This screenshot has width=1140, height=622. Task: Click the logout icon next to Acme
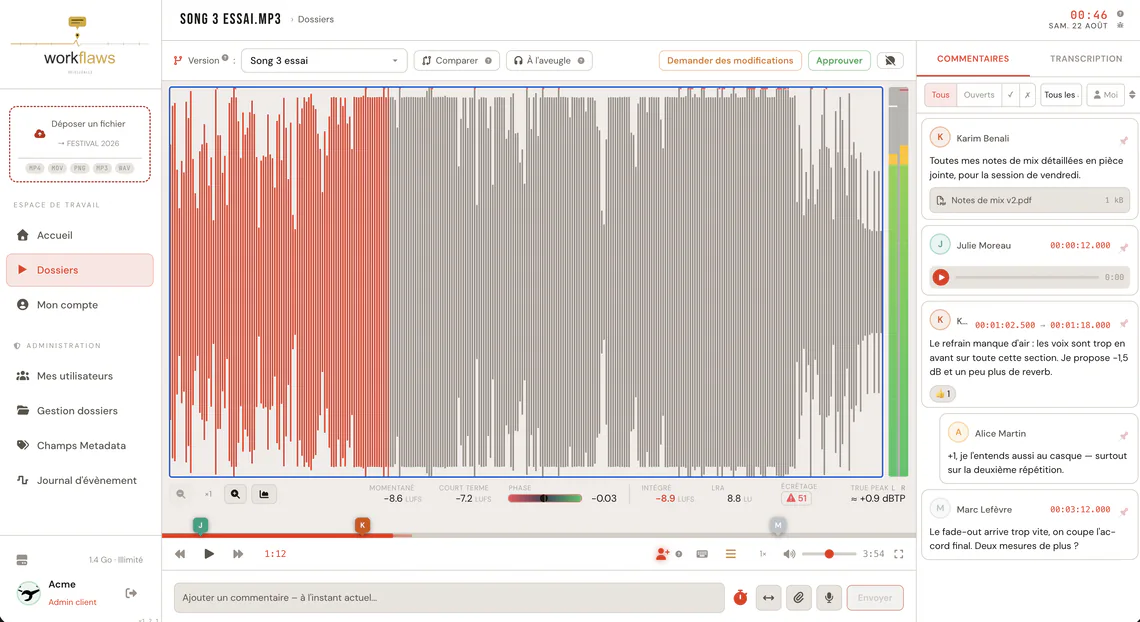pyautogui.click(x=131, y=593)
